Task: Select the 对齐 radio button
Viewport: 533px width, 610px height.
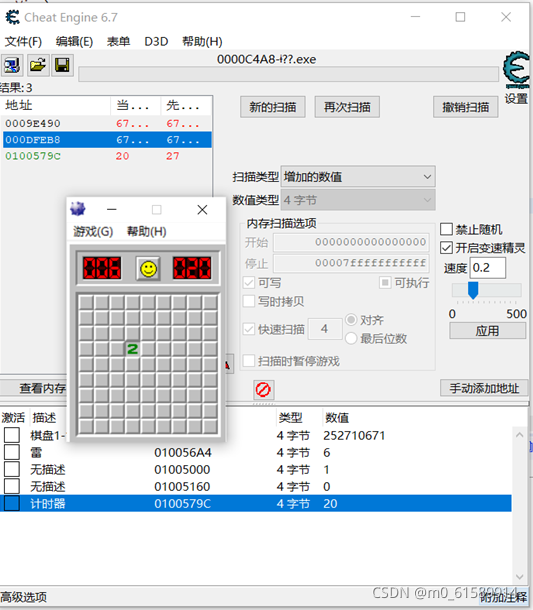Action: [x=351, y=320]
